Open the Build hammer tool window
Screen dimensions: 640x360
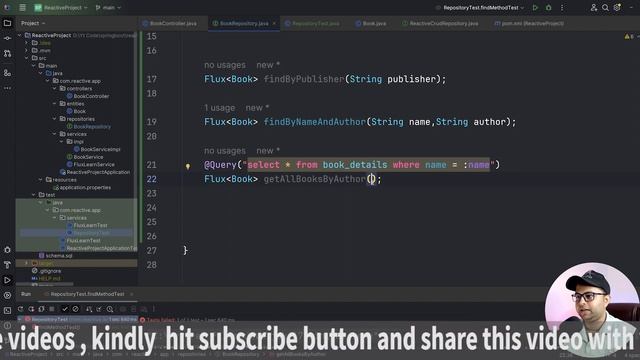click(7, 265)
